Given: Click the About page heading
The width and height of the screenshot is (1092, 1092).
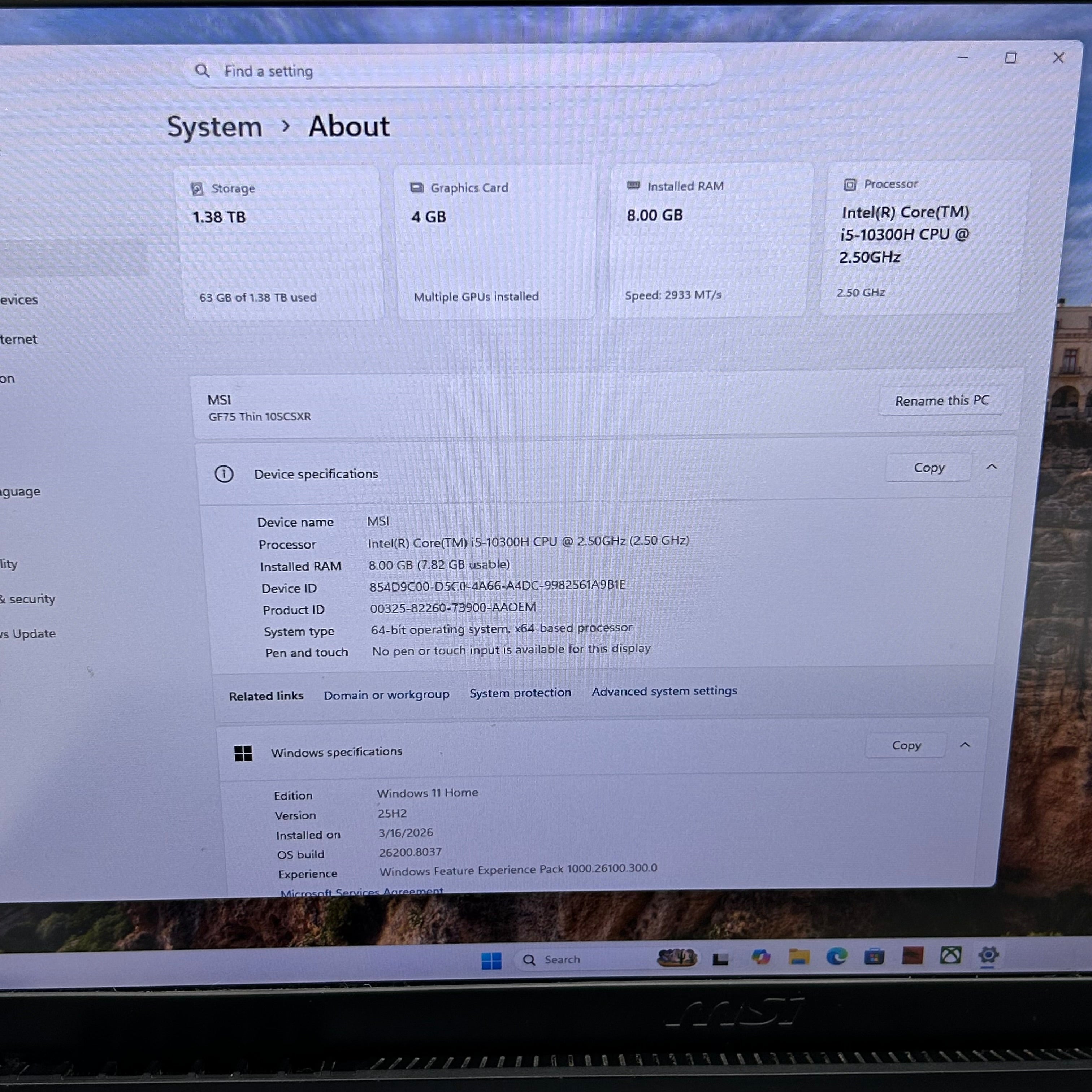Looking at the screenshot, I should [x=349, y=126].
